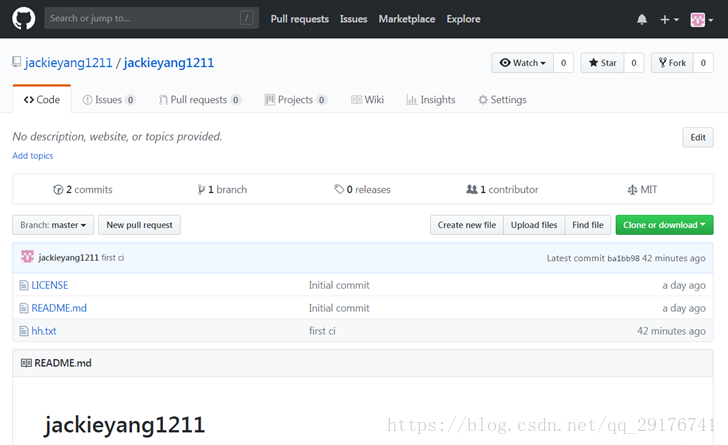Focus the Search or jump to field

pos(151,18)
